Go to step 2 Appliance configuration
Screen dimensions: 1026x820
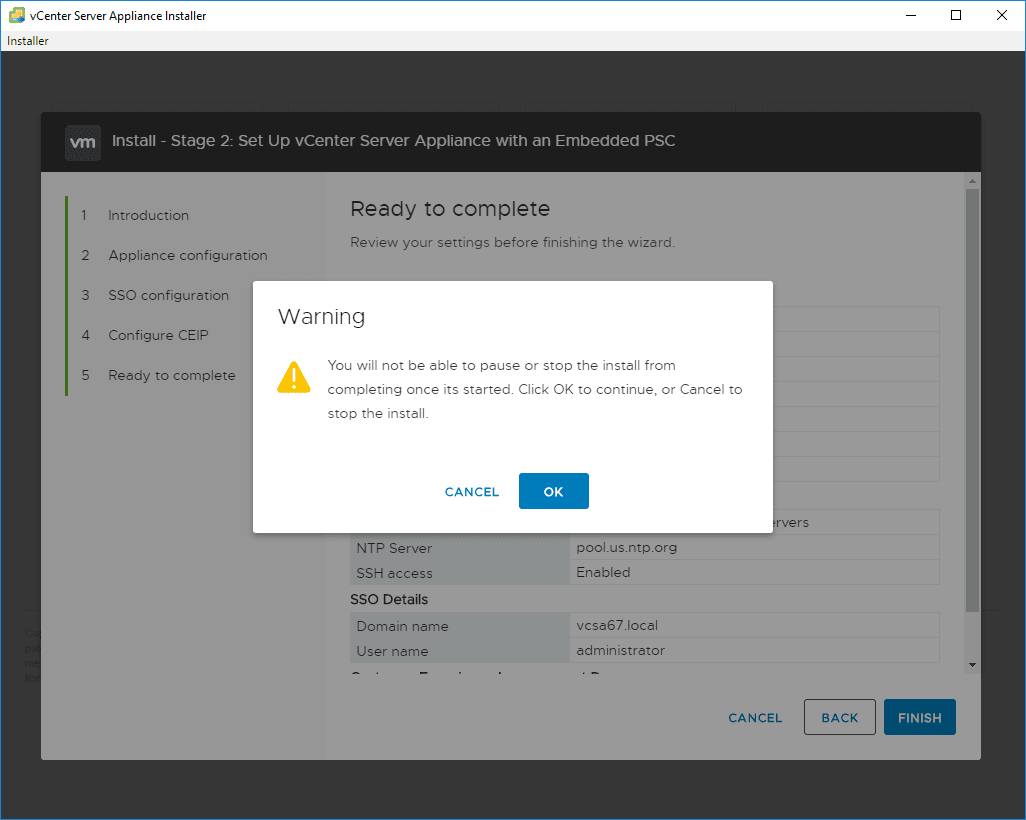pos(188,255)
